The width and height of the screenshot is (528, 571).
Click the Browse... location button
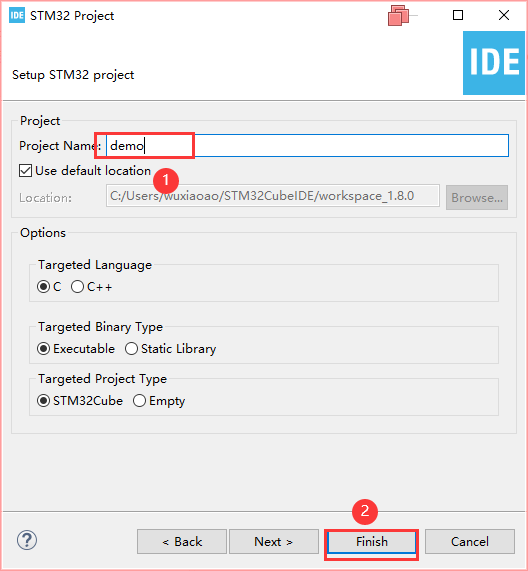[477, 197]
